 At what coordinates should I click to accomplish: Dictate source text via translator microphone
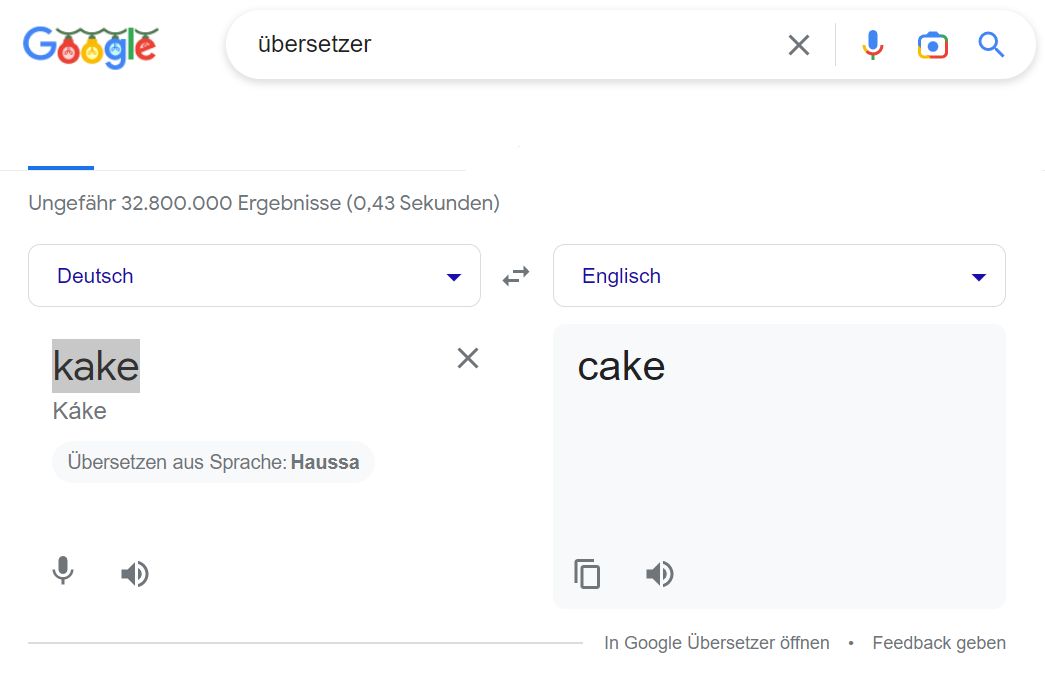point(63,572)
